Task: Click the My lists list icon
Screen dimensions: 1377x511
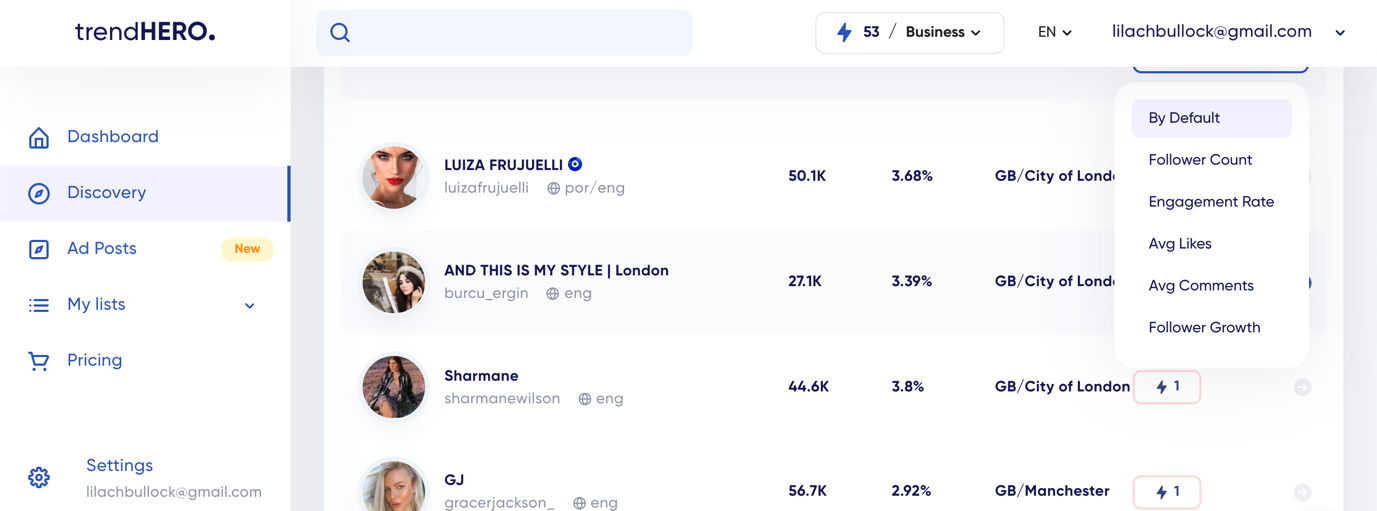Action: click(39, 305)
